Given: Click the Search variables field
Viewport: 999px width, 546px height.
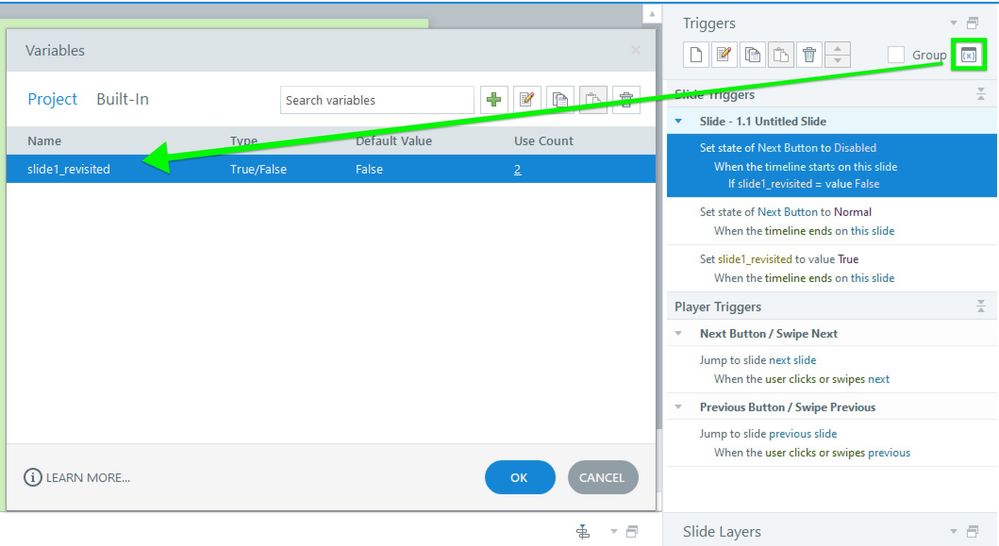Looking at the screenshot, I should pyautogui.click(x=377, y=100).
